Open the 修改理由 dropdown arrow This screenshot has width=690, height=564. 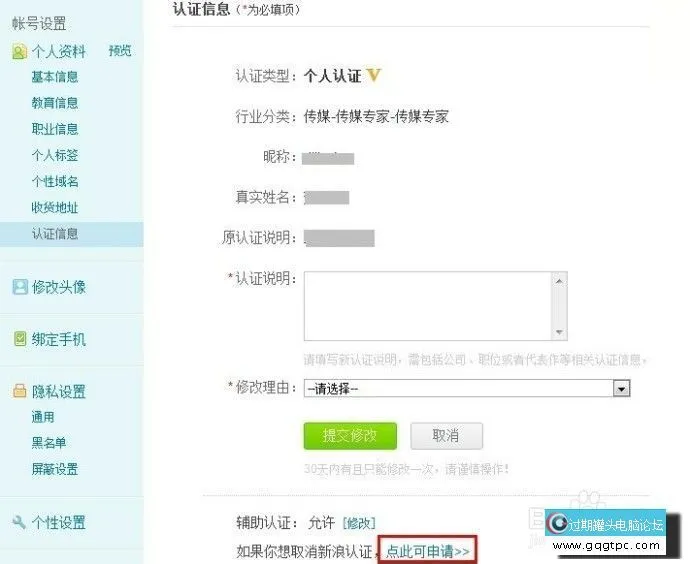pos(621,388)
